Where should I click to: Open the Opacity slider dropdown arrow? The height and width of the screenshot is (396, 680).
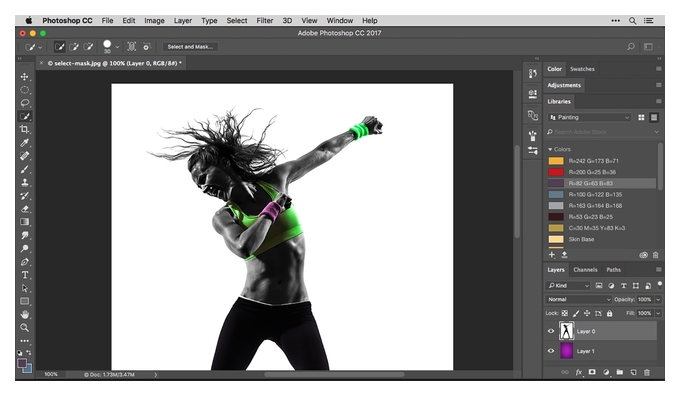(x=658, y=299)
